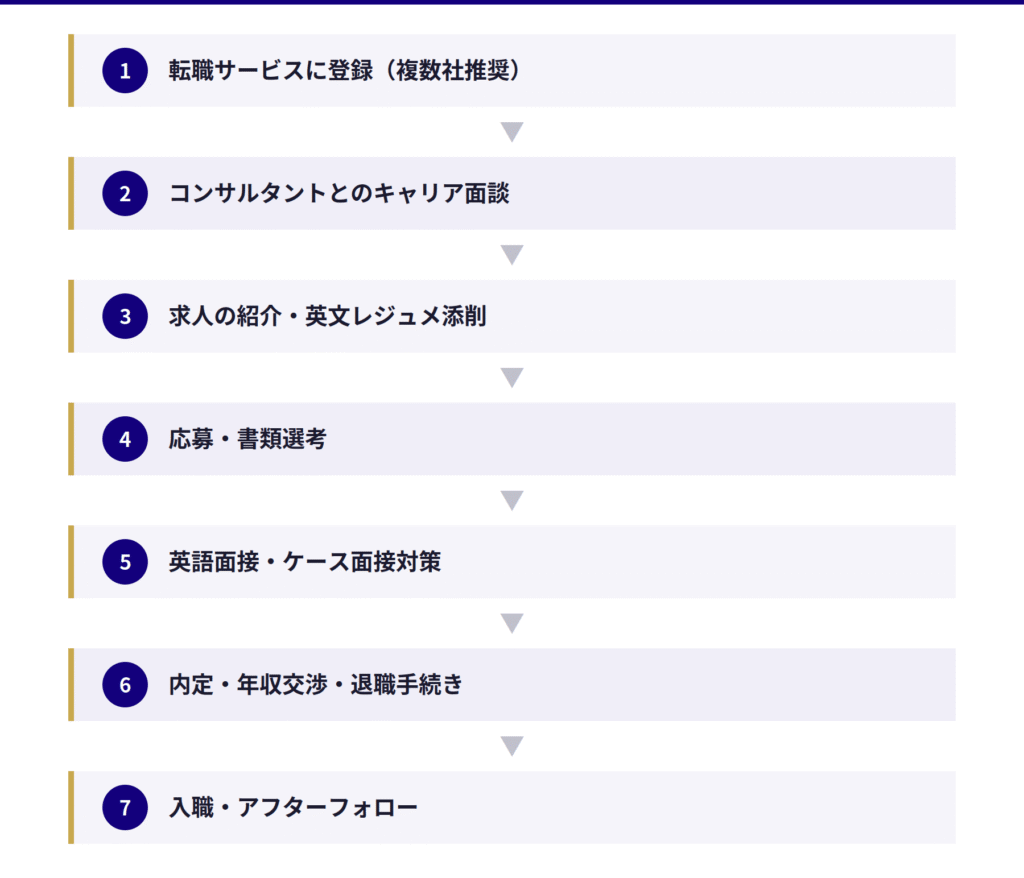Viewport: 1024px width, 878px height.
Task: Click the number 1 step circle
Action: tap(125, 70)
